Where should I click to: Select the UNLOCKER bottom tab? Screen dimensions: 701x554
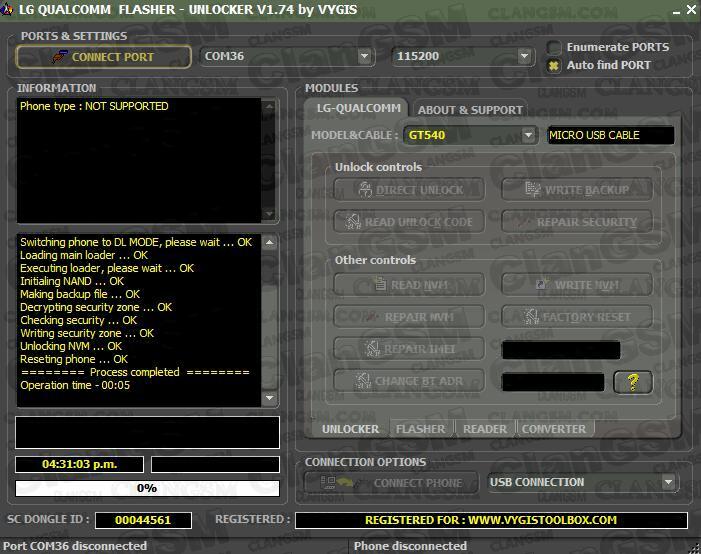(x=350, y=429)
